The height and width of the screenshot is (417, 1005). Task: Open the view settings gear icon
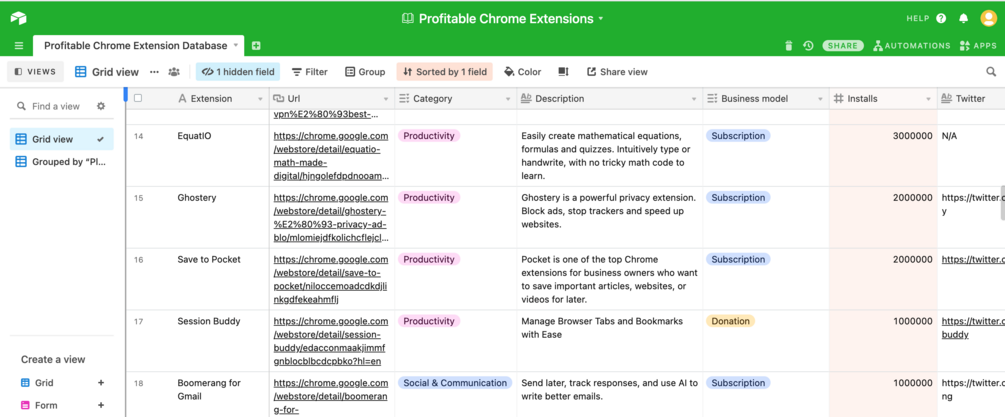coord(101,106)
